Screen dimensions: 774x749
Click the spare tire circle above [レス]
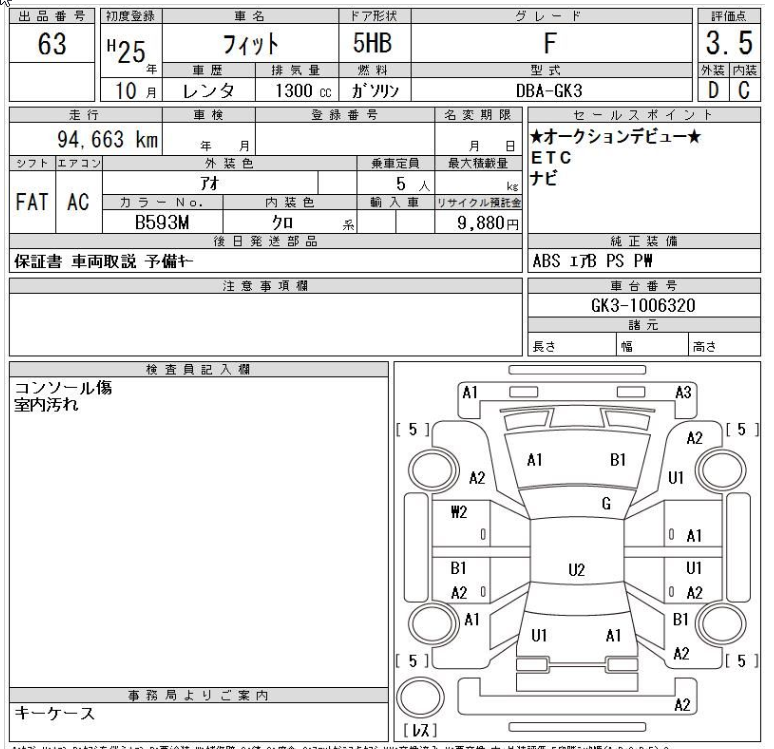coord(420,696)
